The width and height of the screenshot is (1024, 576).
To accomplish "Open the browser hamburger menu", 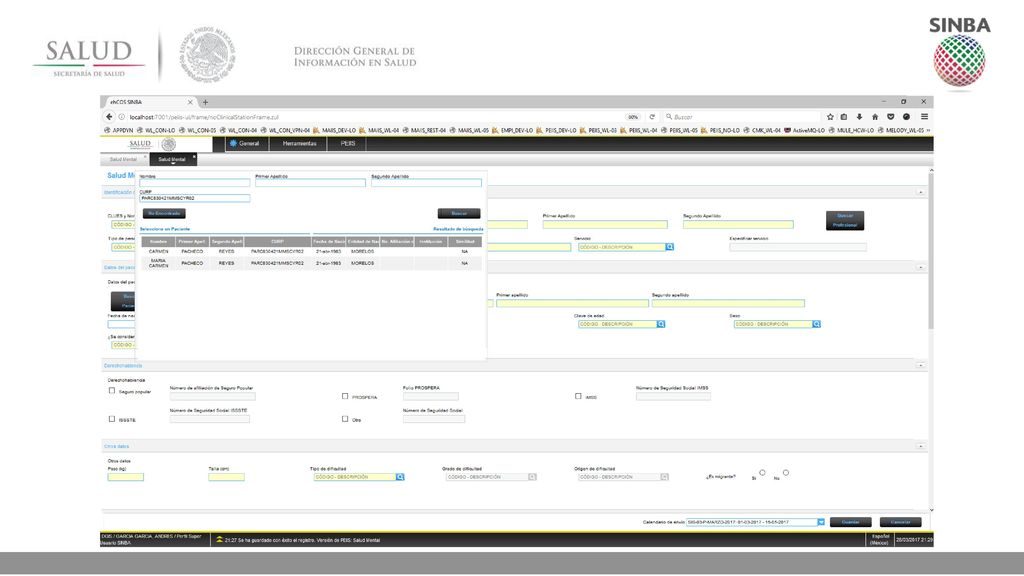I will click(x=924, y=117).
